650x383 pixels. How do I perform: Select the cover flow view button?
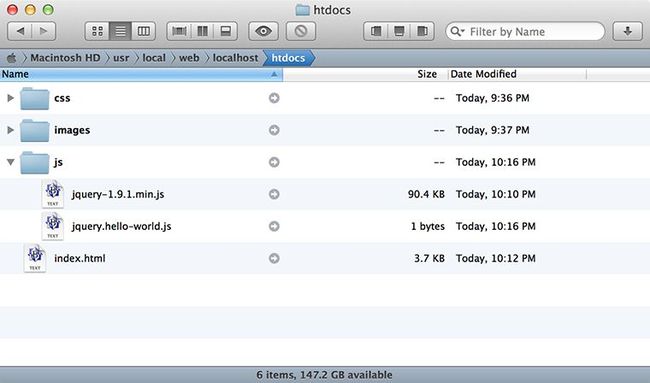179,31
